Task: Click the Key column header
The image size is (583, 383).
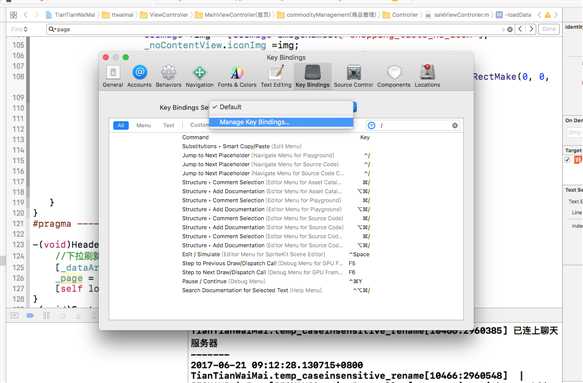Action: pos(365,137)
